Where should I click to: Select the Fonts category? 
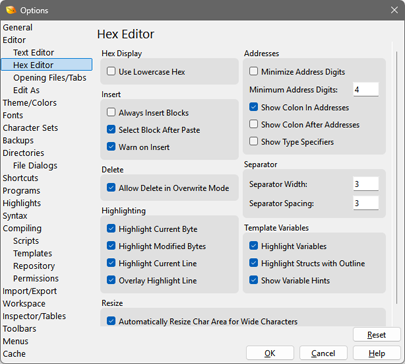point(13,115)
